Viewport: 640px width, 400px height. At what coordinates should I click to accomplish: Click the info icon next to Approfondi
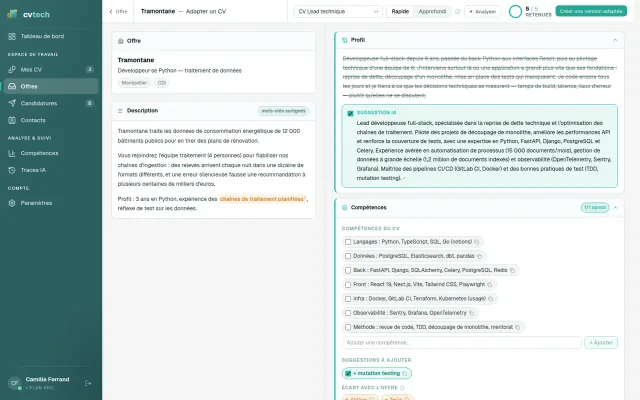(457, 11)
